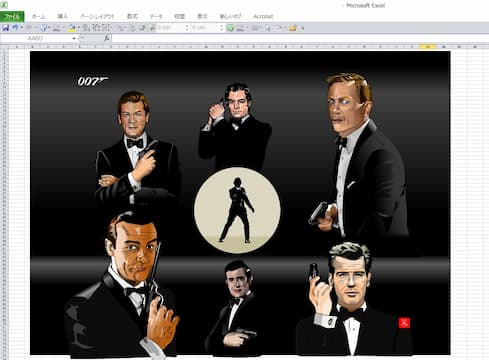Open the Name Box dropdown arrow
This screenshot has height=360, width=489.
[x=74, y=39]
